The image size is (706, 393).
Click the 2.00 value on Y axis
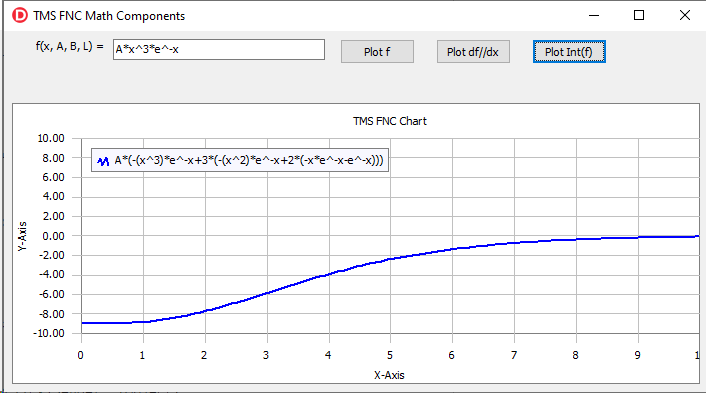coord(53,216)
